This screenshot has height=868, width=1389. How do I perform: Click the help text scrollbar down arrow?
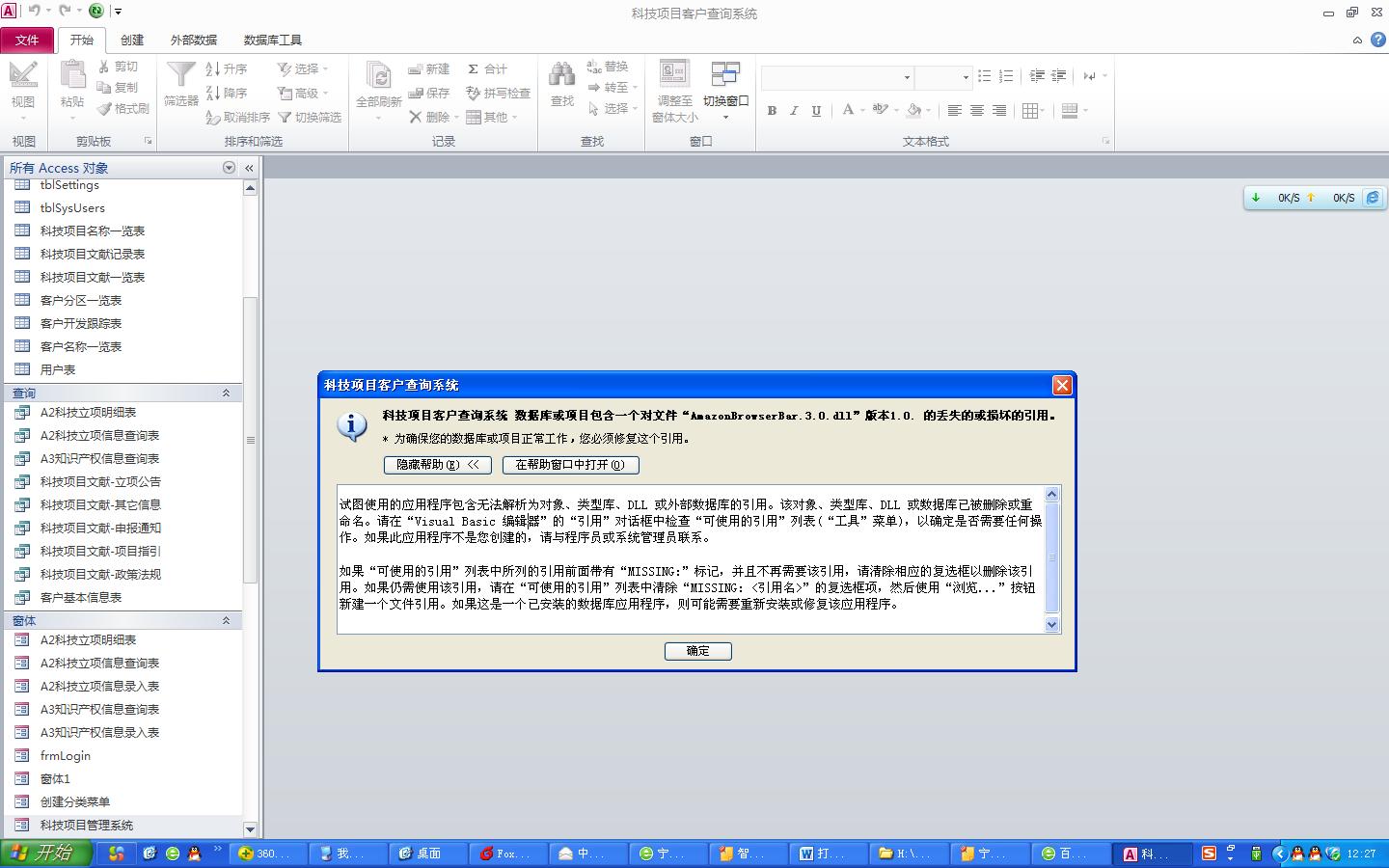pos(1052,625)
